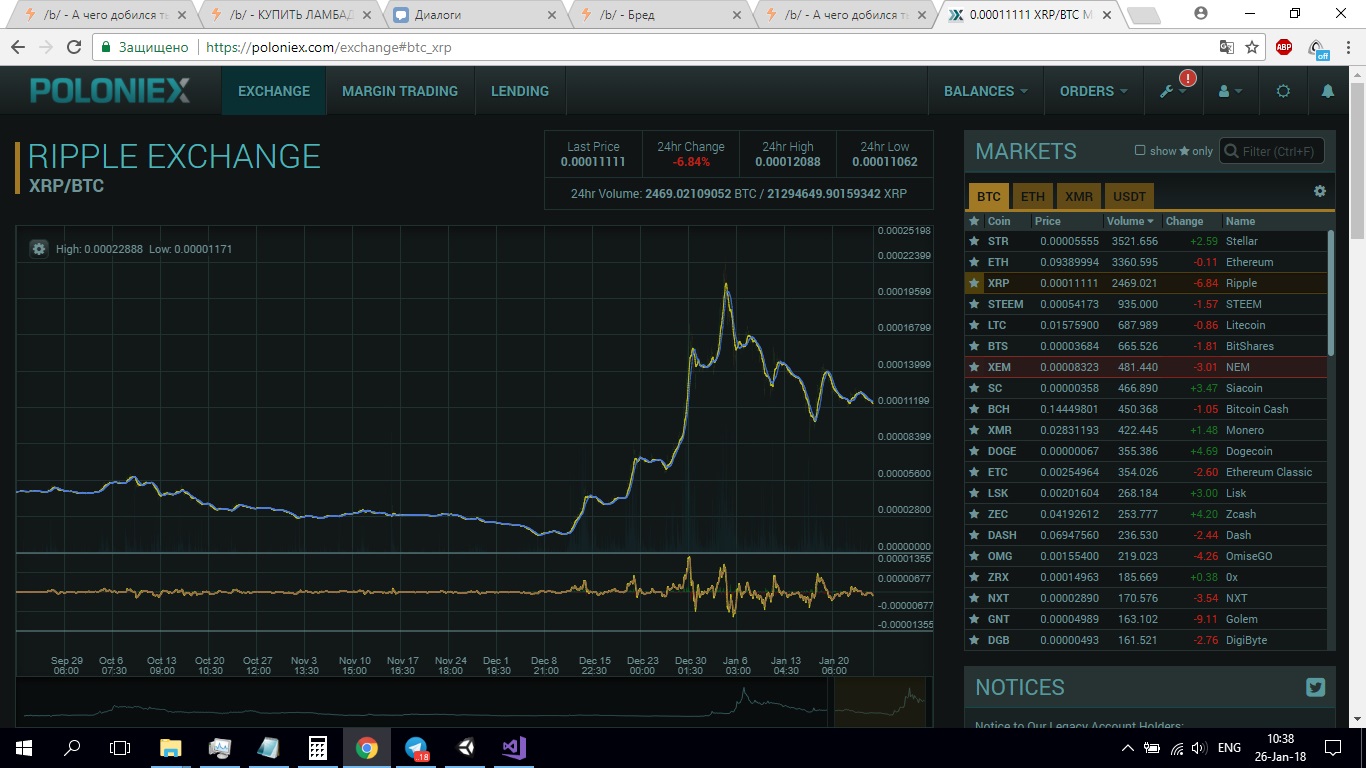Image resolution: width=1366 pixels, height=768 pixels.
Task: Focus the markets Filter input field
Action: [x=1272, y=151]
